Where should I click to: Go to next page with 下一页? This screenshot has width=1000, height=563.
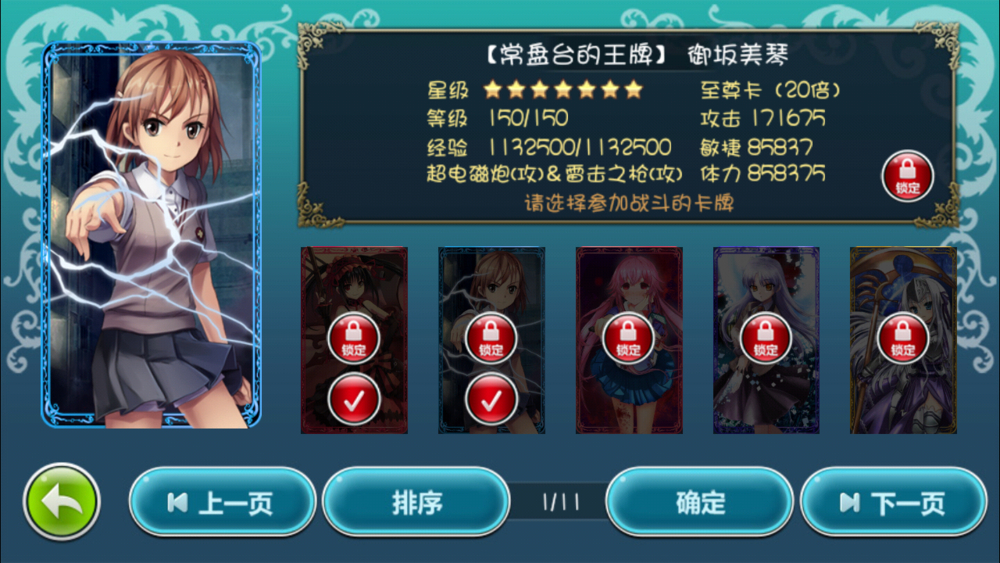893,502
